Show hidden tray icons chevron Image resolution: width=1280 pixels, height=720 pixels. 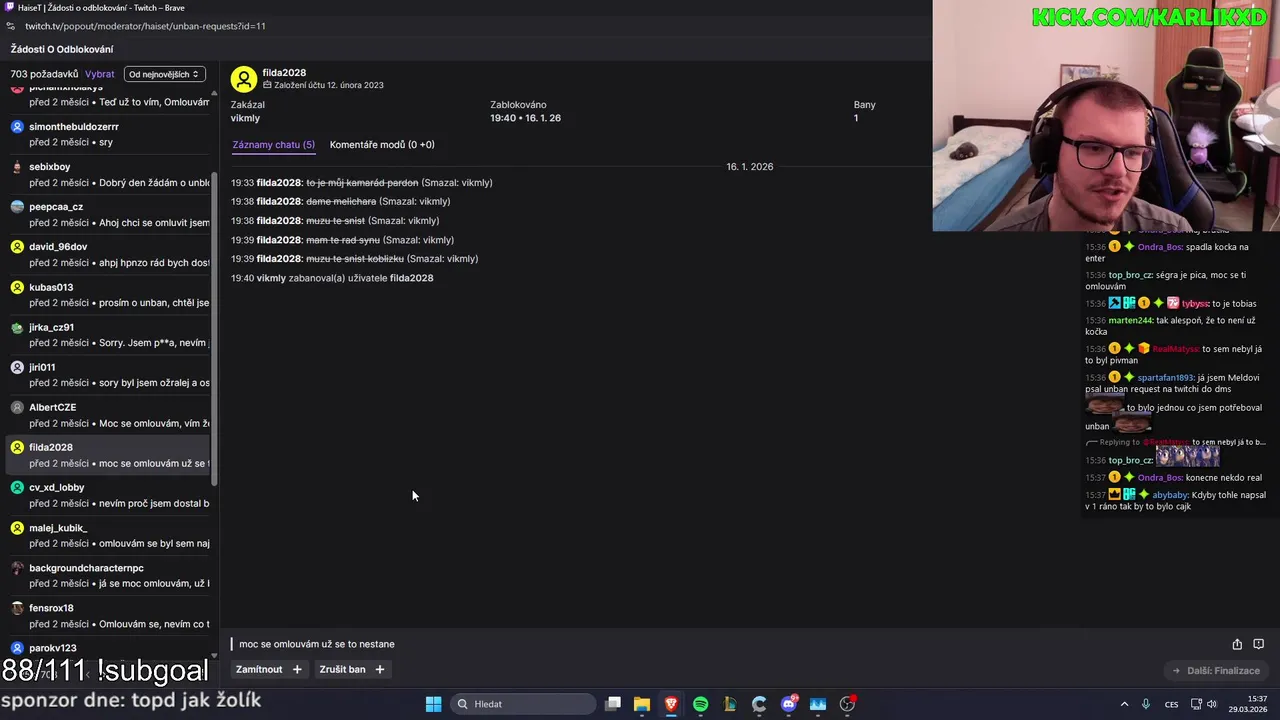point(1124,704)
